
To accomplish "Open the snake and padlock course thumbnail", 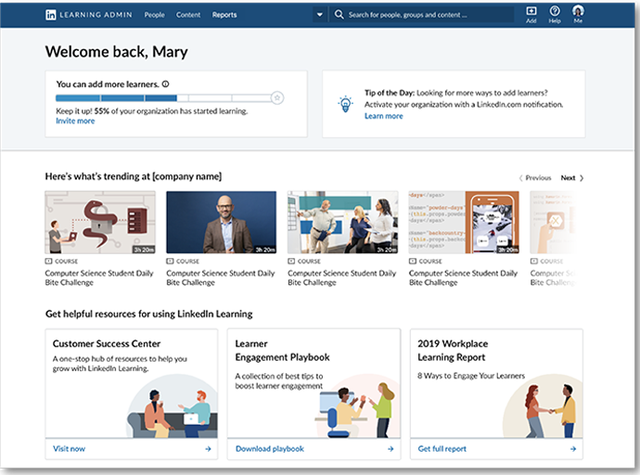I will coord(100,222).
